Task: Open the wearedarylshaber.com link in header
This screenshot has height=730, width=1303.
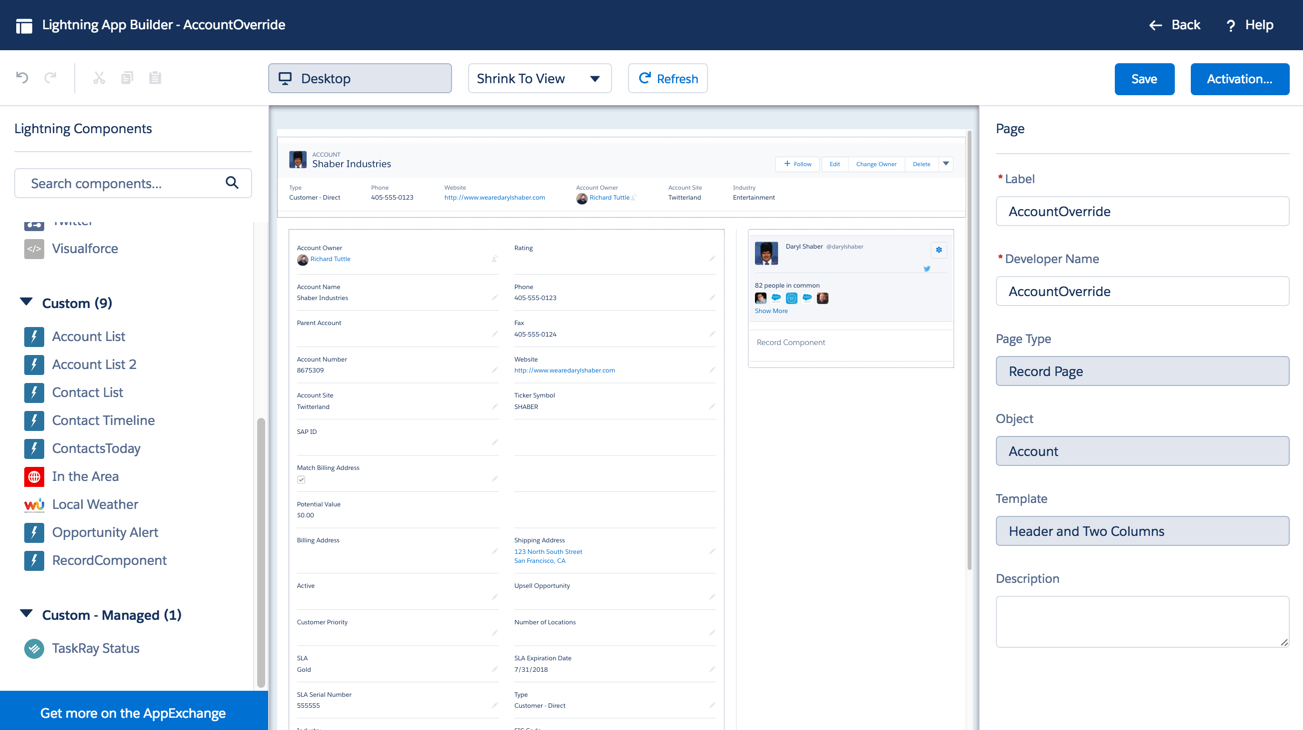Action: [494, 198]
